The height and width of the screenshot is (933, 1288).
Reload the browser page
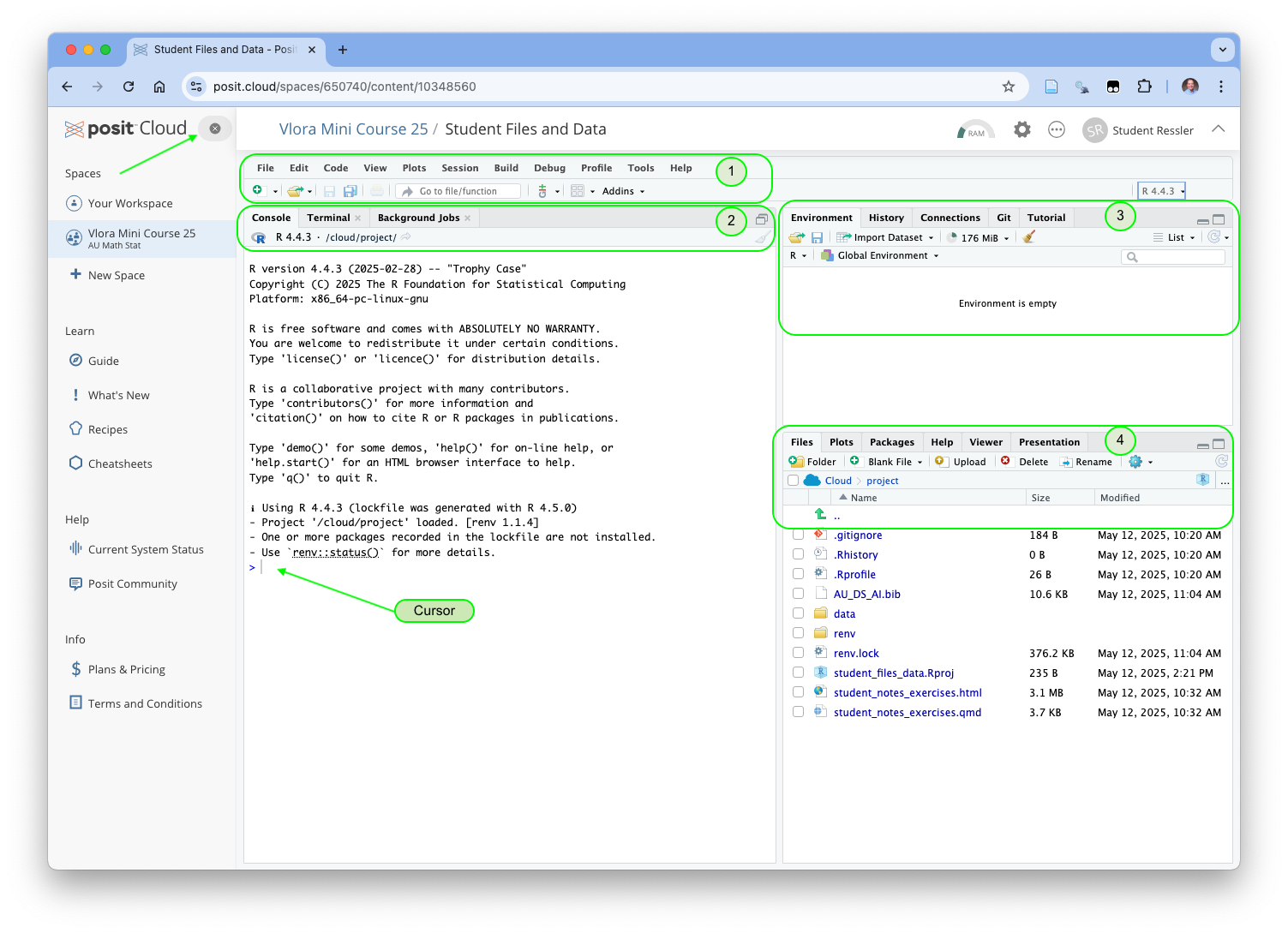(x=129, y=87)
